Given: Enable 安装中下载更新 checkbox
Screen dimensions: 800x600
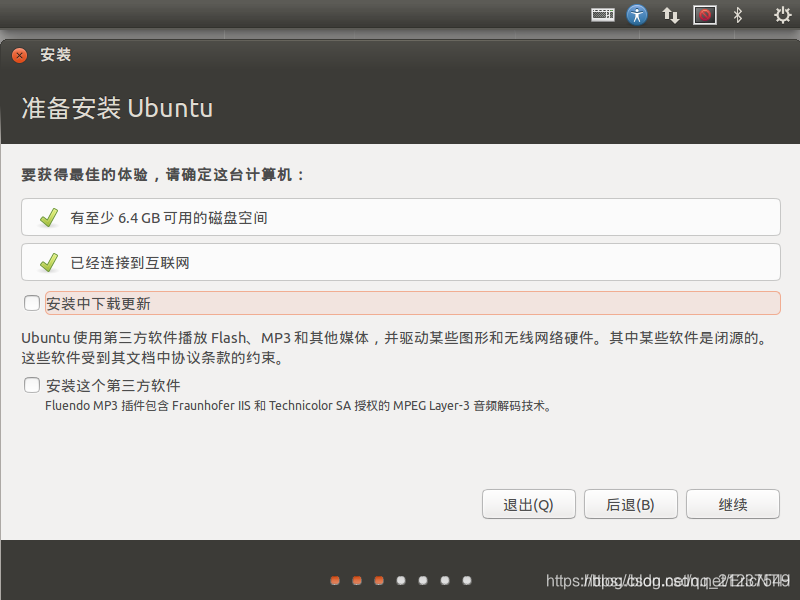Looking at the screenshot, I should (x=32, y=303).
